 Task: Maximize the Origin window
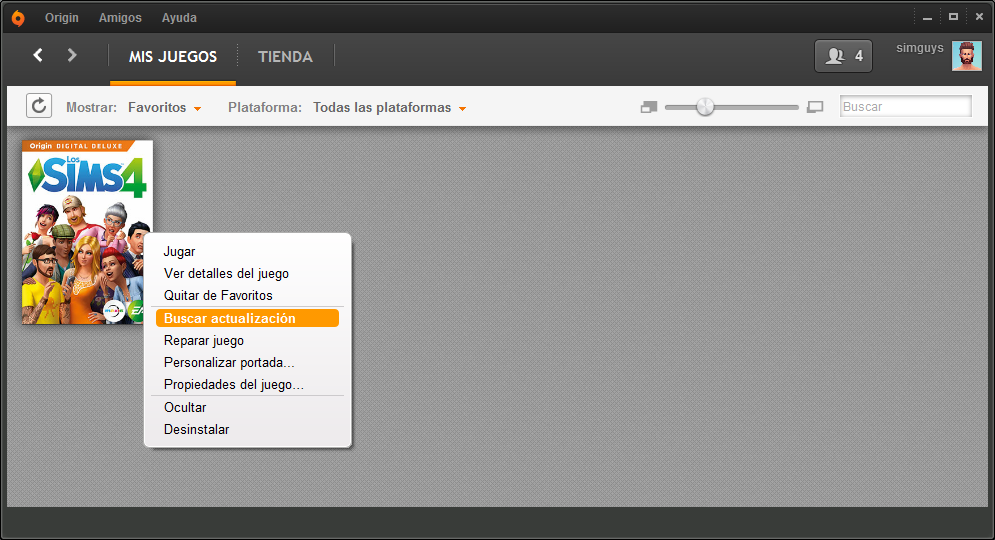point(953,17)
